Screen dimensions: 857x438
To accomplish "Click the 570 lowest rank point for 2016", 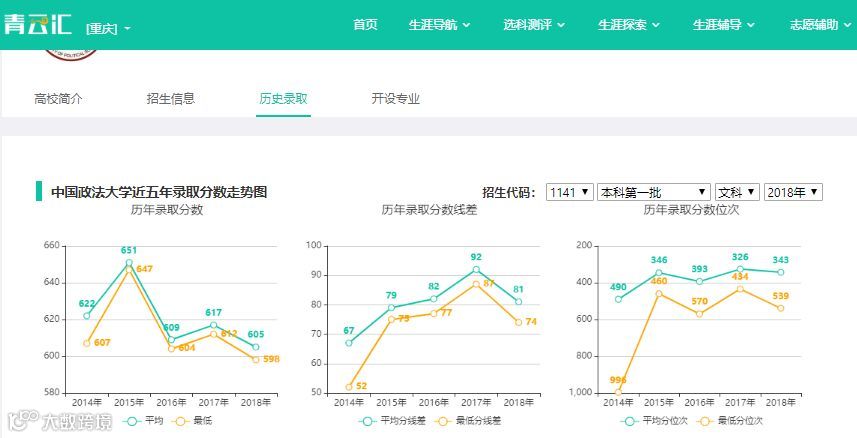I will click(x=700, y=314).
